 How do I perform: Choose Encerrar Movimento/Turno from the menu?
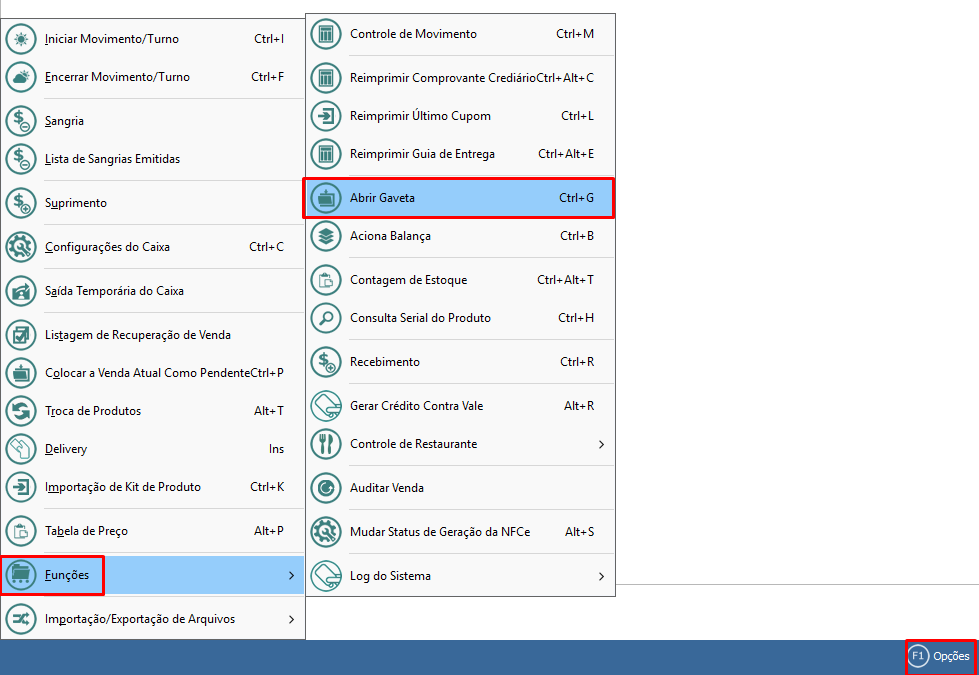click(x=117, y=77)
